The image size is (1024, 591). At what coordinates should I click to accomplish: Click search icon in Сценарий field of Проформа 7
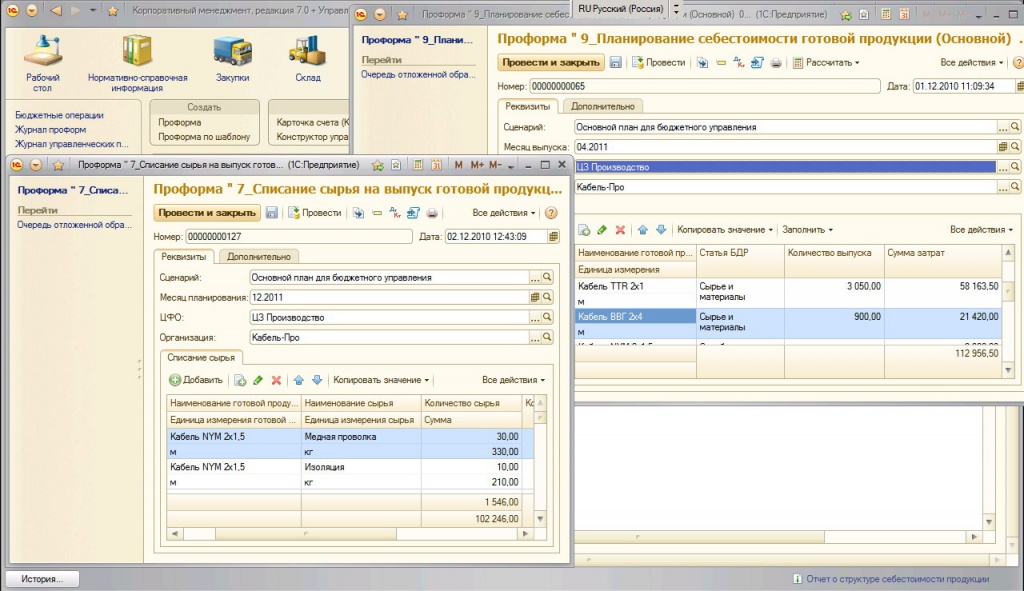(x=547, y=278)
